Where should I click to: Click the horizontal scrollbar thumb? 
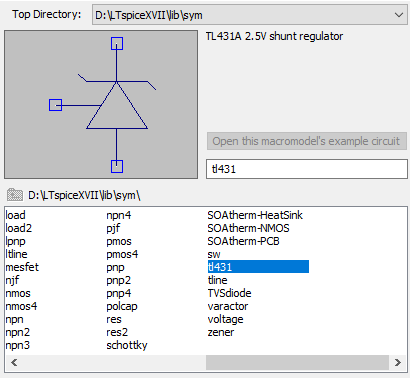[297, 362]
